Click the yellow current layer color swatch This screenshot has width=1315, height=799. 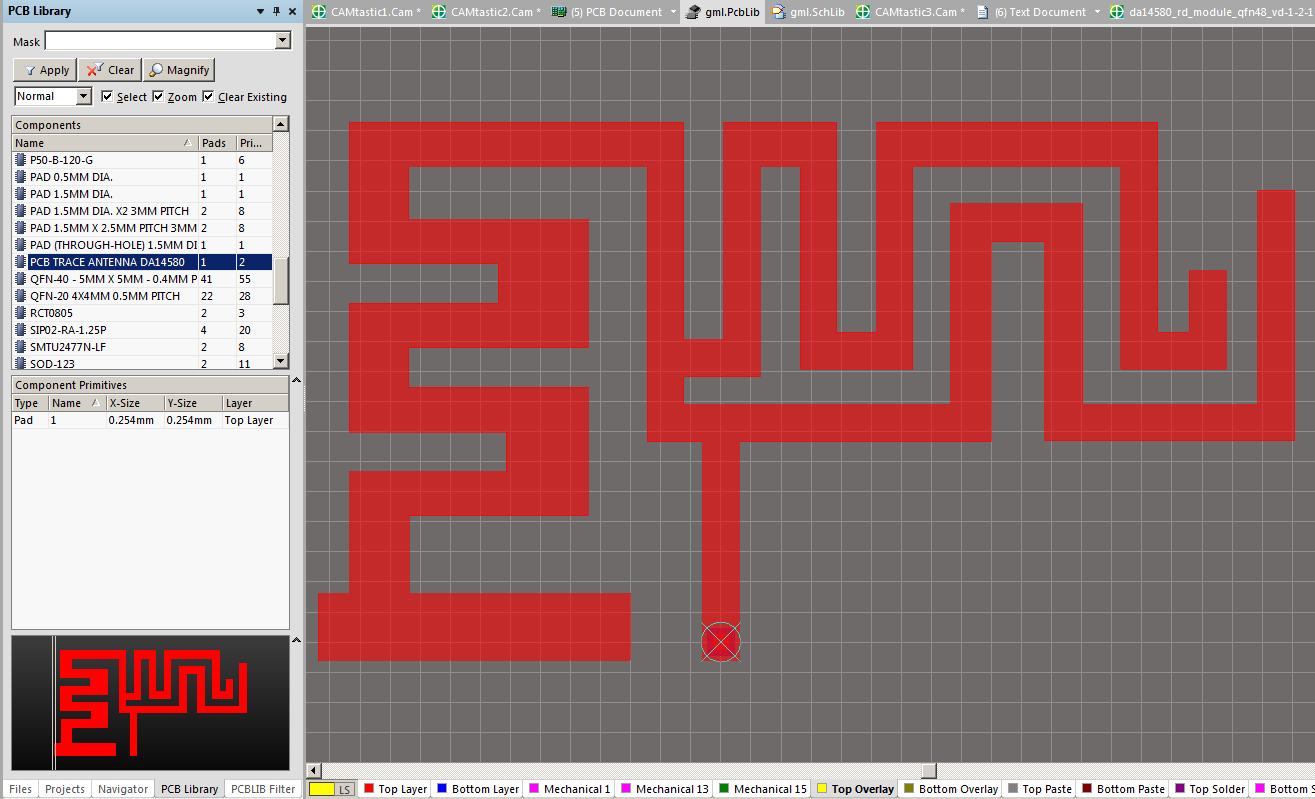321,789
